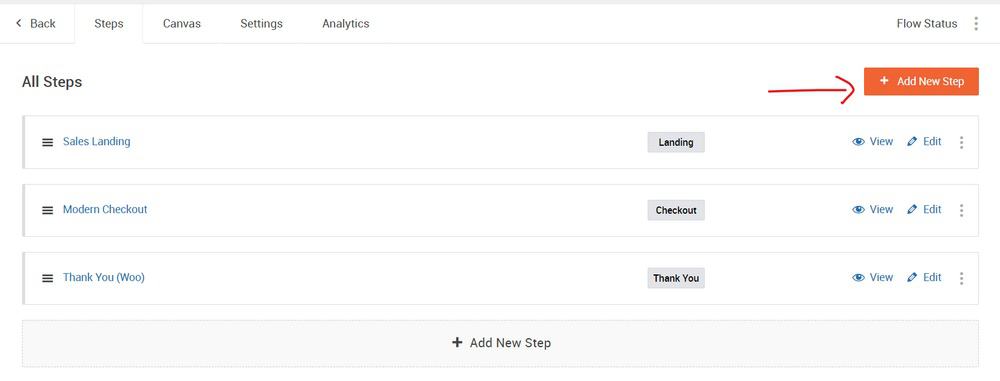The image size is (1000, 381).
Task: Click the eye View icon for Modern Checkout
Action: pos(858,209)
